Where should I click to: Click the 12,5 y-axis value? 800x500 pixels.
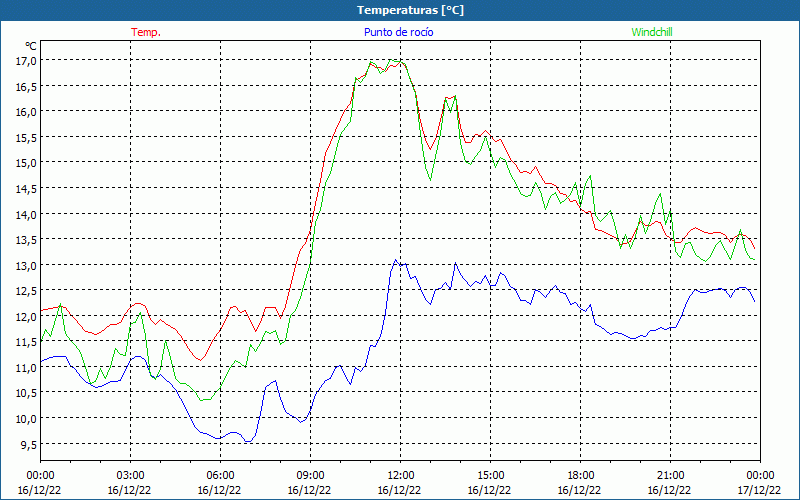point(27,291)
